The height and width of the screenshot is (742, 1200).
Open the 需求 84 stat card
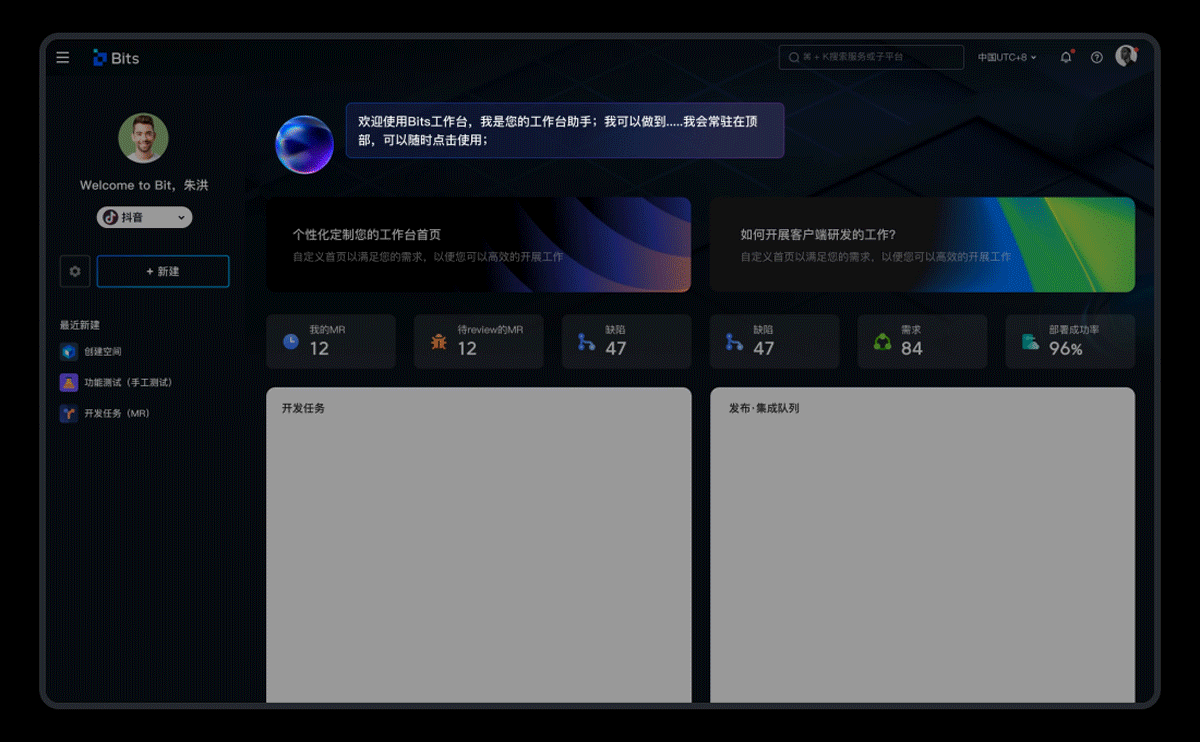[922, 342]
